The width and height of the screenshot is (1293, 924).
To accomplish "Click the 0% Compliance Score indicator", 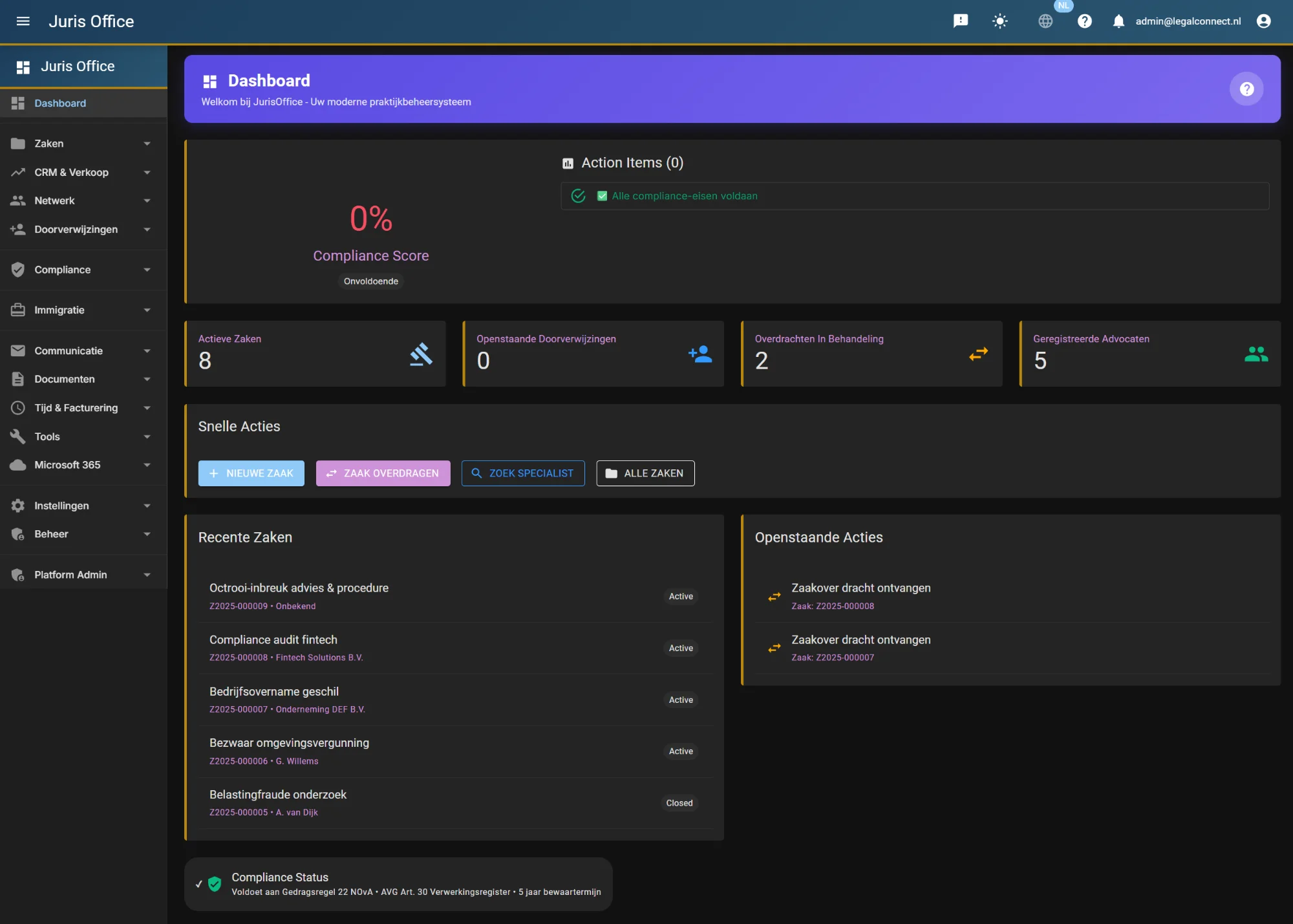I will [x=371, y=219].
